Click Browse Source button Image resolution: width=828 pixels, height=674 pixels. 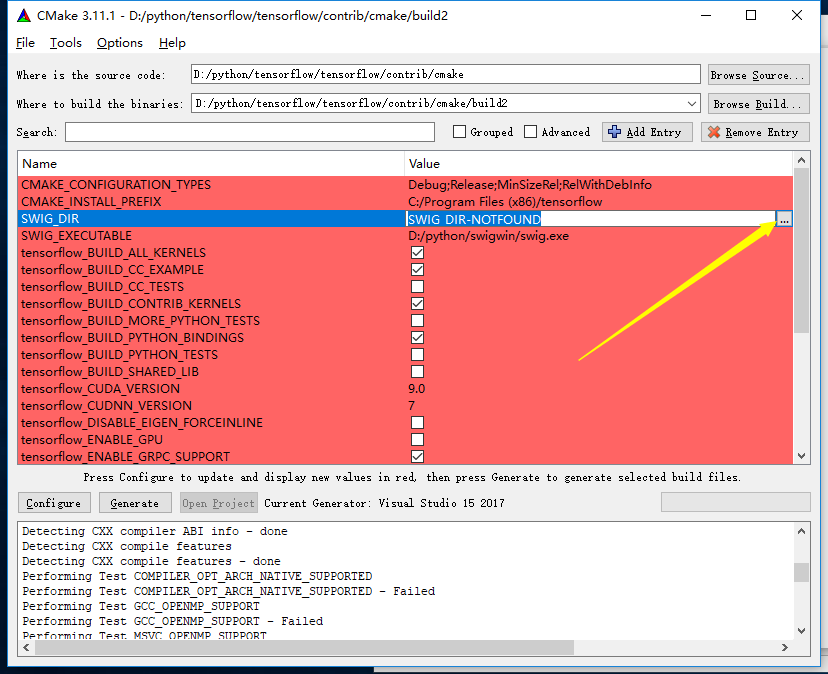[758, 75]
